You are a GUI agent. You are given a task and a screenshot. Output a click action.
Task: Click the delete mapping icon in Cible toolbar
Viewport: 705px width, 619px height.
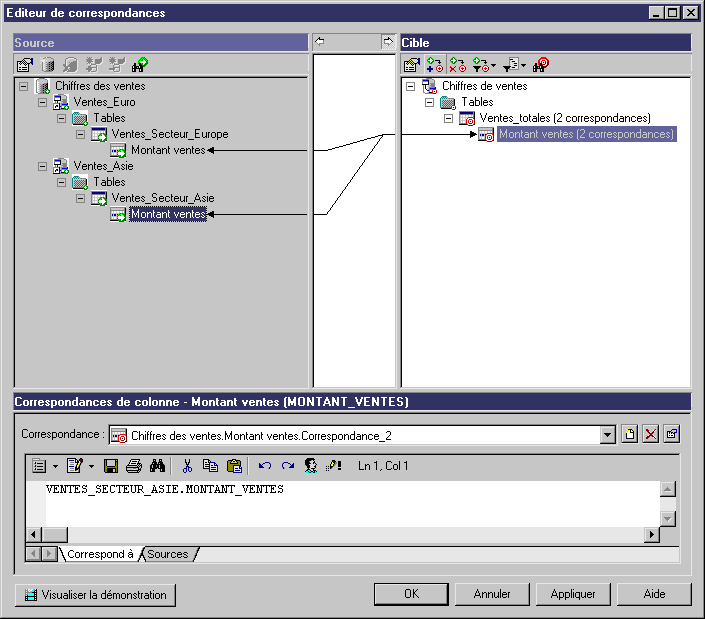(458, 65)
